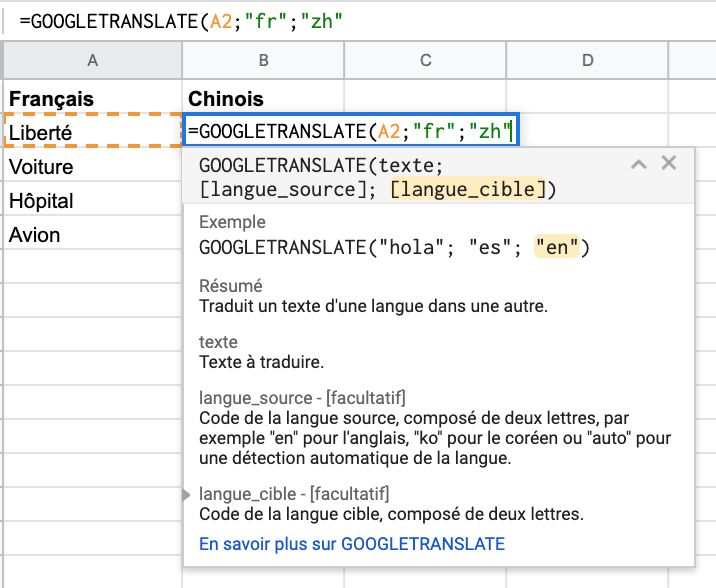Click the highlighted "en" example argument
This screenshot has height=588, width=716.
click(557, 247)
